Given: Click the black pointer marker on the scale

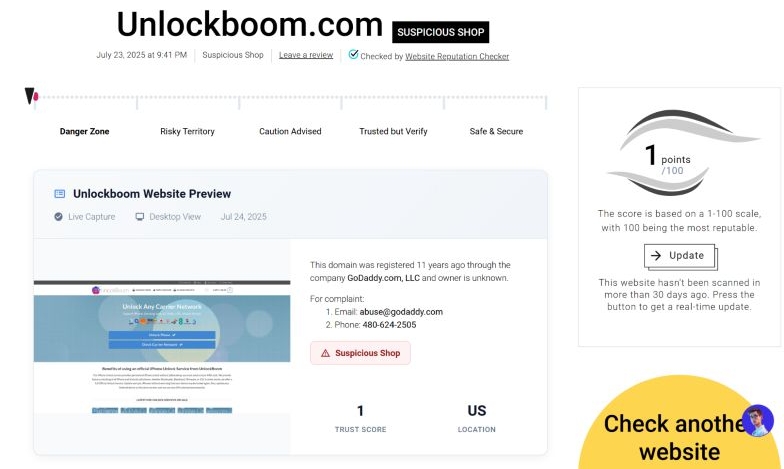Looking at the screenshot, I should (29, 96).
